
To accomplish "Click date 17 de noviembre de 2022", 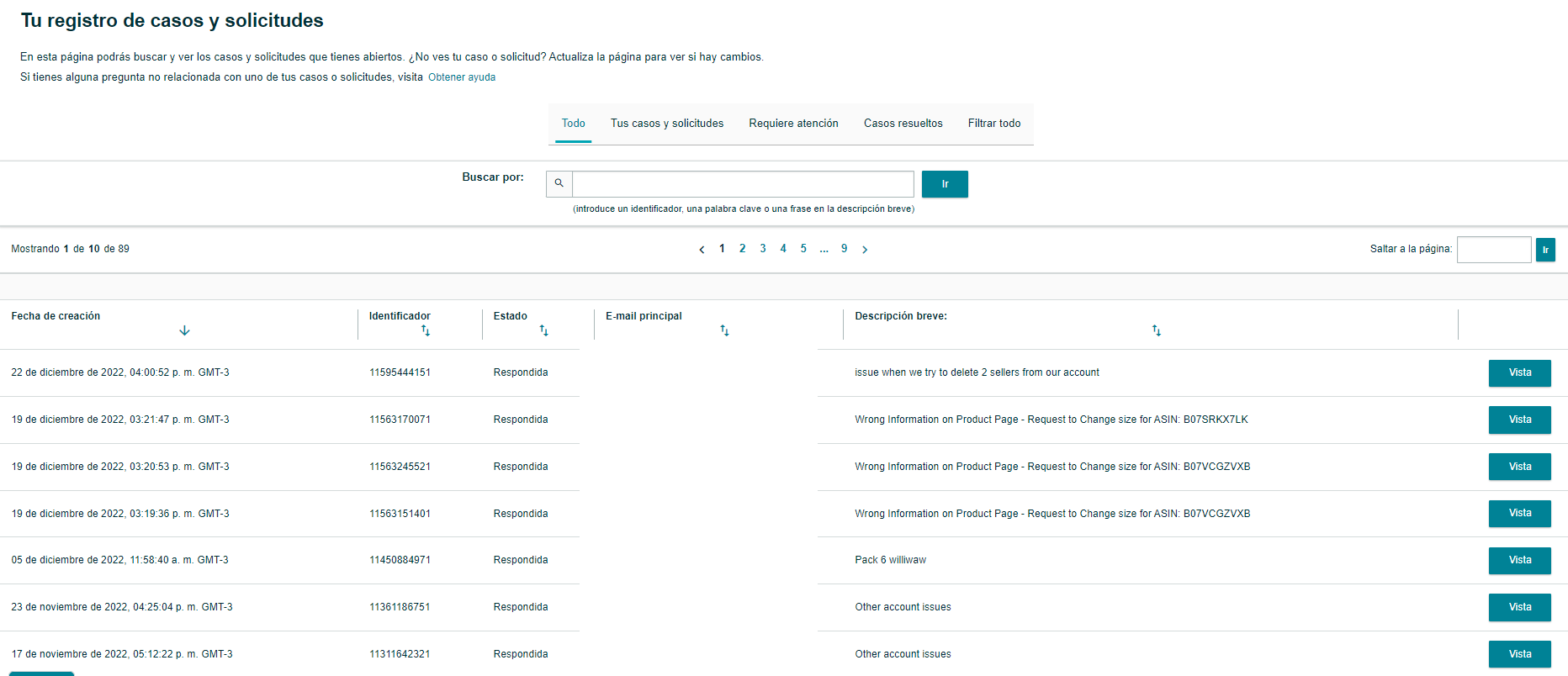I will point(122,654).
